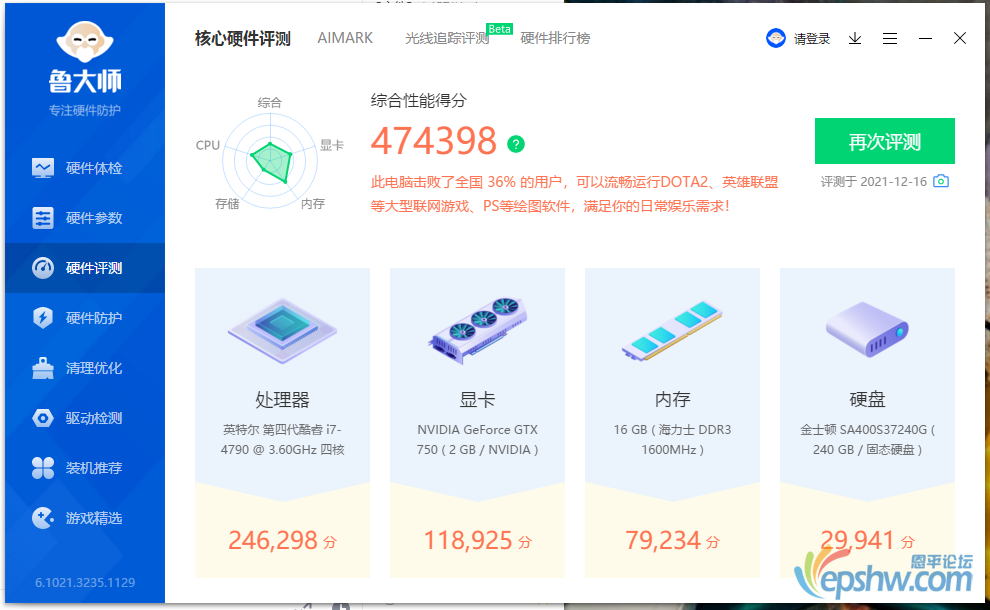Viewport: 990px width, 610px height.
Task: Click the 硬盘 card title
Action: (x=867, y=400)
